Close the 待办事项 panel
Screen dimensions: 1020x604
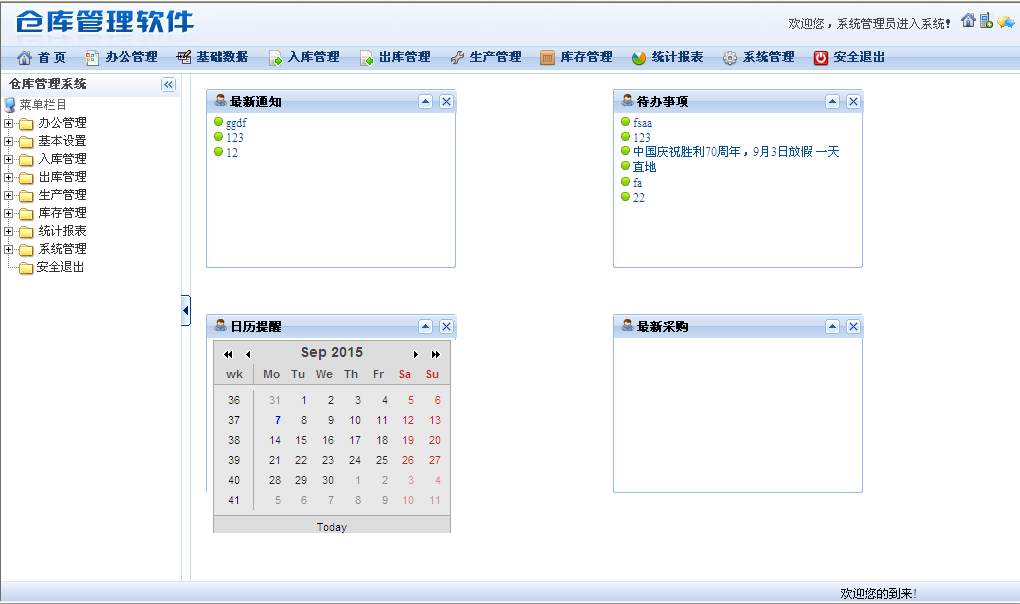coord(853,101)
